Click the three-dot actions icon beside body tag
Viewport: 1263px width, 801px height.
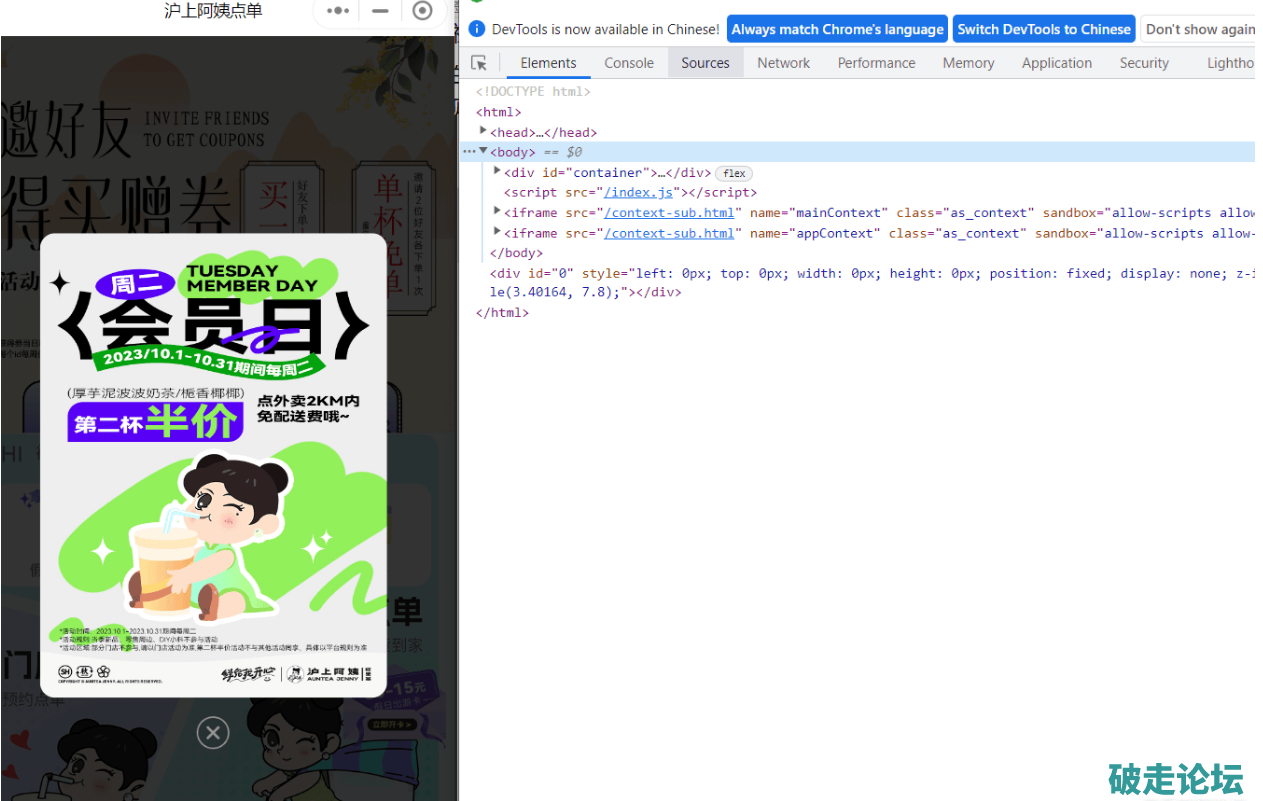[x=468, y=152]
